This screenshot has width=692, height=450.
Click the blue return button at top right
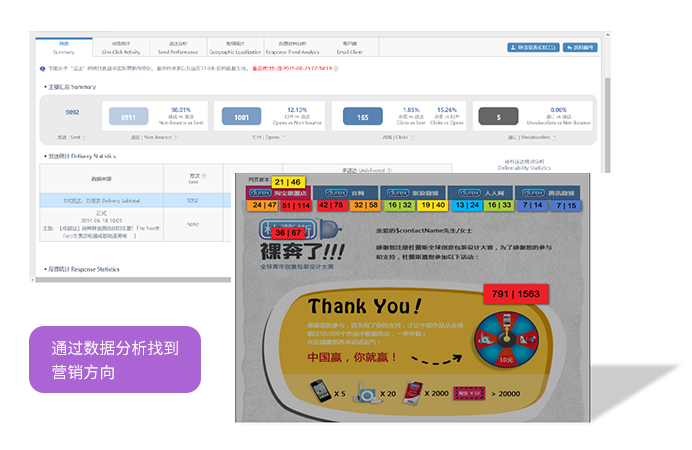pyautogui.click(x=580, y=47)
